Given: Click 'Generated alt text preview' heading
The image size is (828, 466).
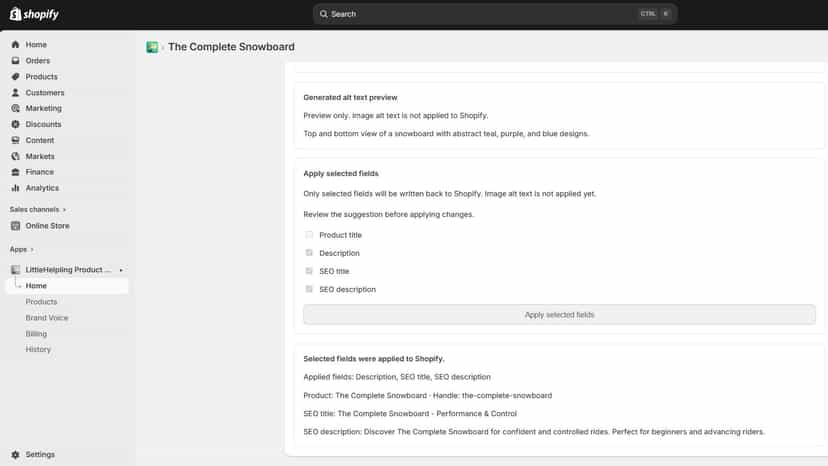Looking at the screenshot, I should (350, 97).
